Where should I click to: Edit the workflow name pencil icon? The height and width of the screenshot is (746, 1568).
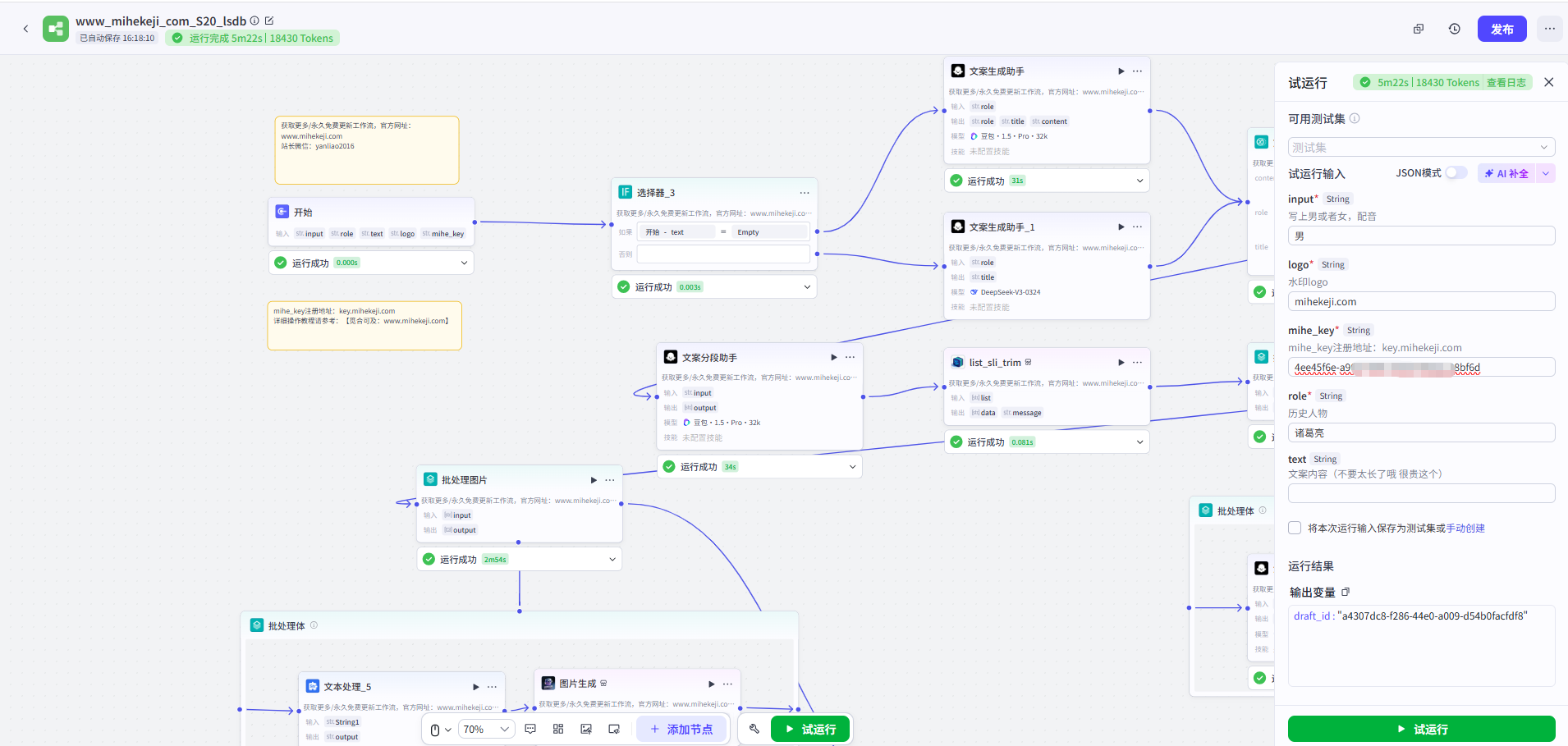click(269, 21)
